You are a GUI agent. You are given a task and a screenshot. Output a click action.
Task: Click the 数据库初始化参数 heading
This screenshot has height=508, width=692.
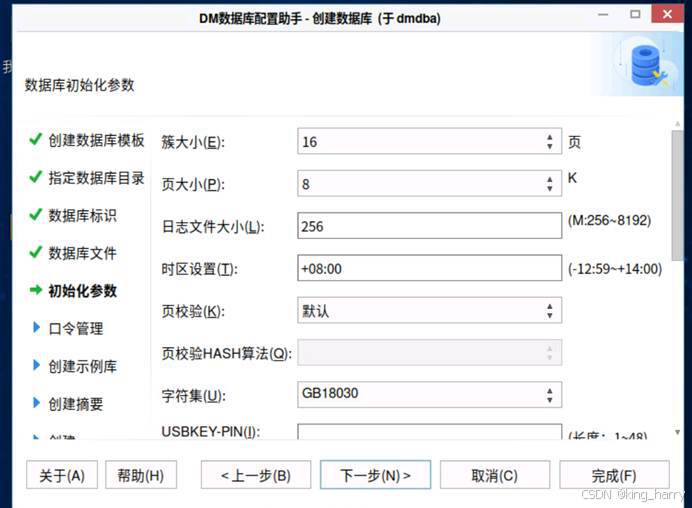[x=79, y=85]
